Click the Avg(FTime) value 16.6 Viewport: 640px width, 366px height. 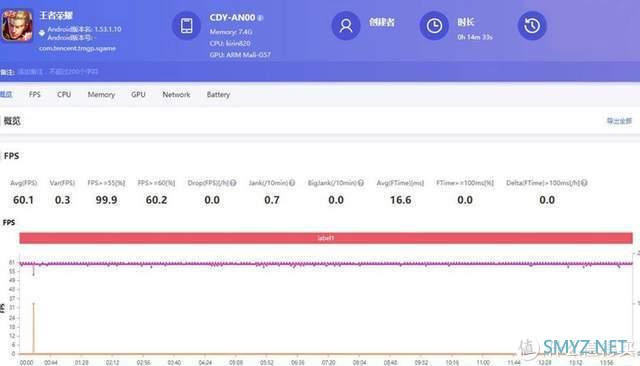(400, 200)
